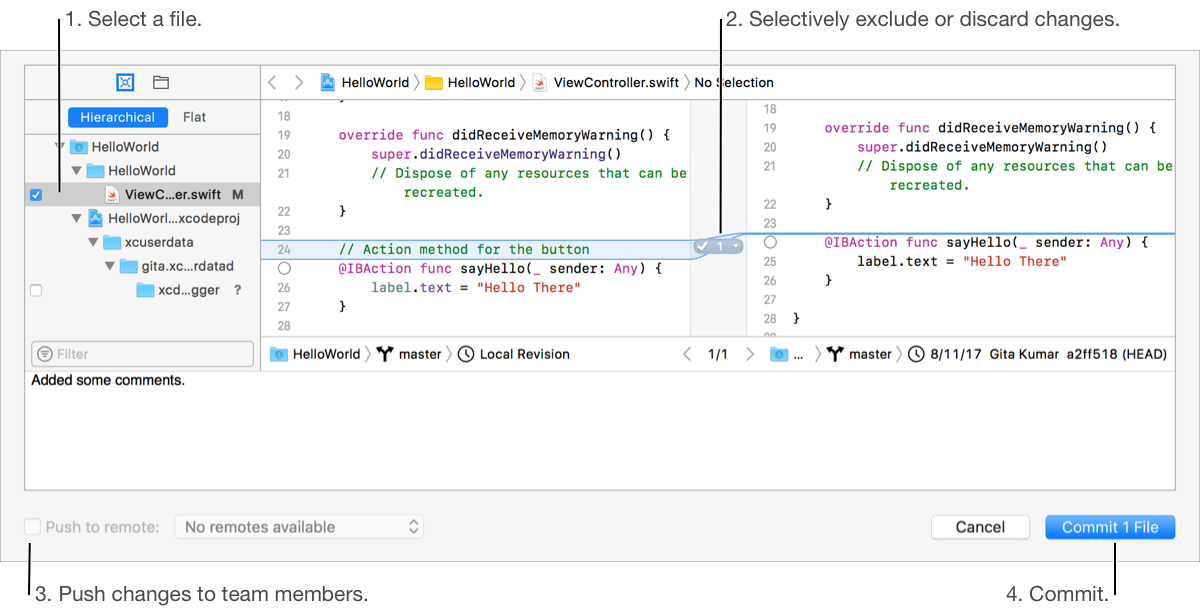
Task: Open the No remotes available dropdown
Action: [299, 527]
